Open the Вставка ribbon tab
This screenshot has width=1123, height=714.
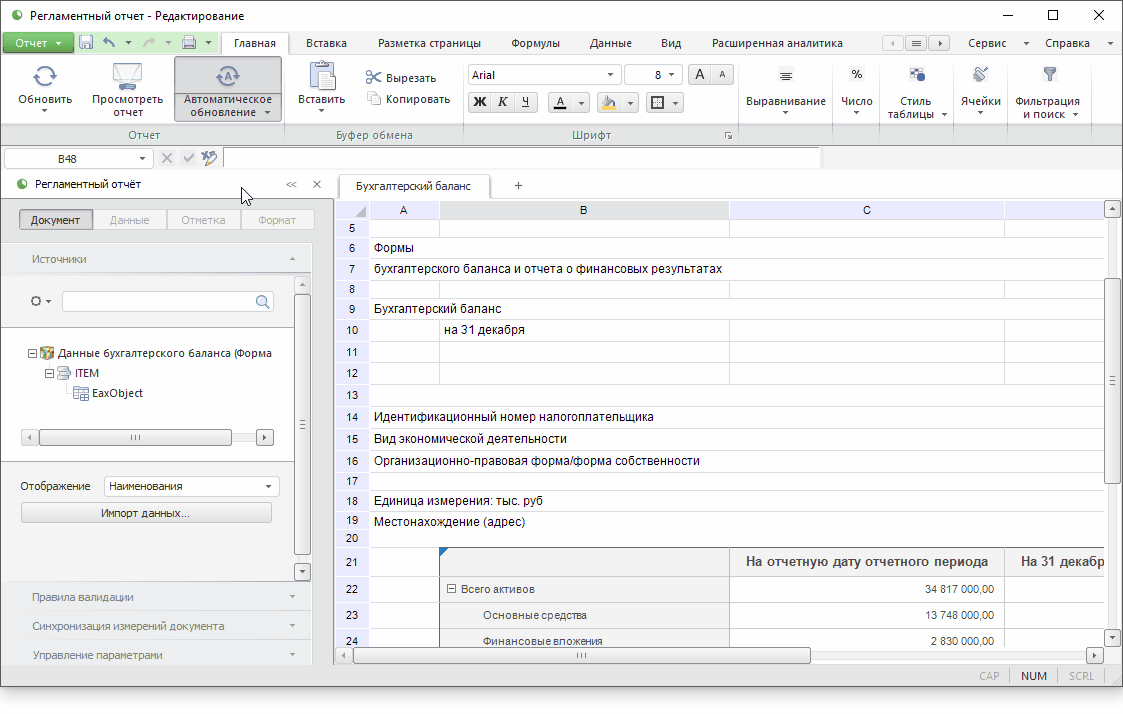[x=326, y=43]
